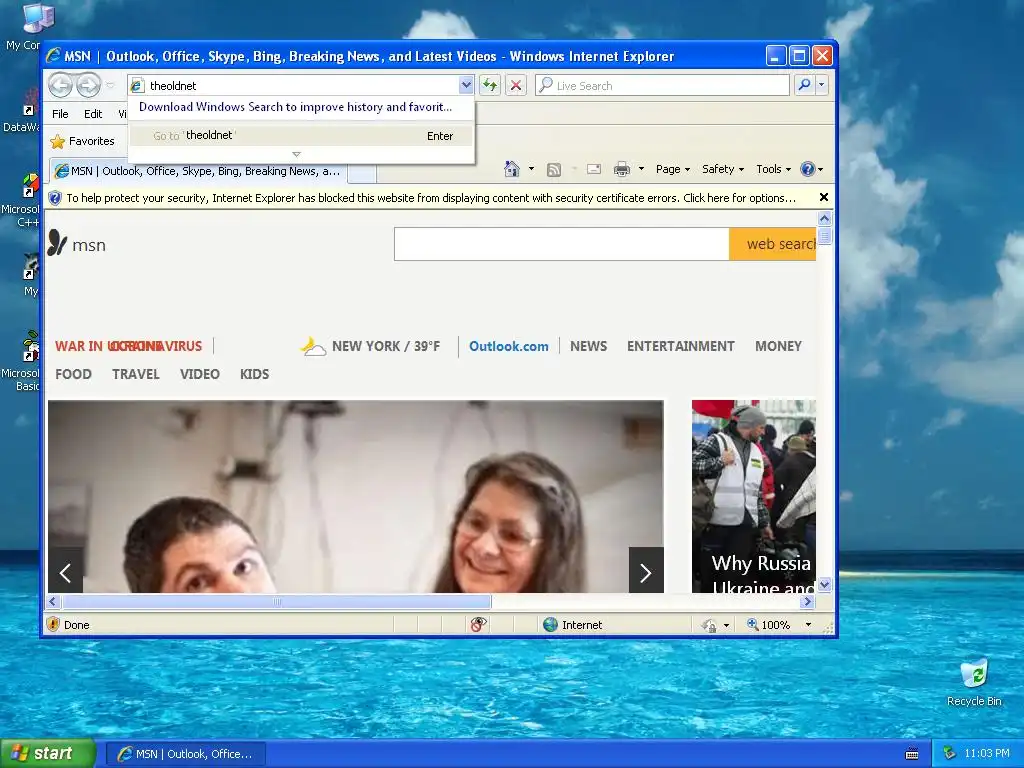The image size is (1024, 768).
Task: Open the Tools menu
Action: pyautogui.click(x=773, y=169)
